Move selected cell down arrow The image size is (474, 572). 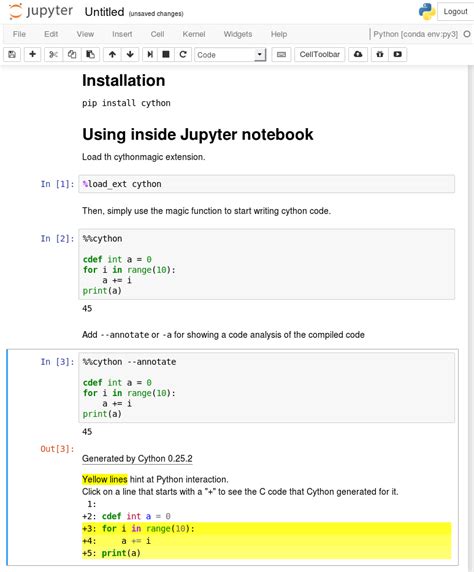click(130, 54)
